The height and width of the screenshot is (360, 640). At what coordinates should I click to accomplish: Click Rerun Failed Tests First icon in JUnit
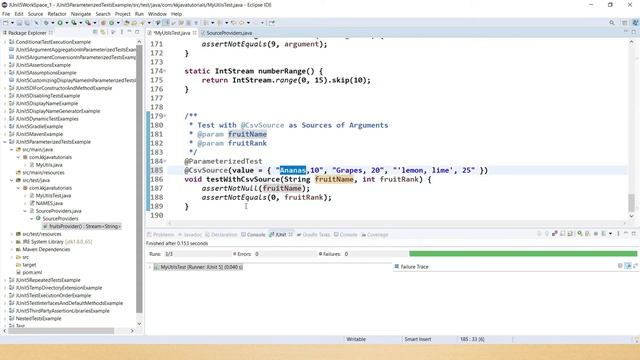587,233
